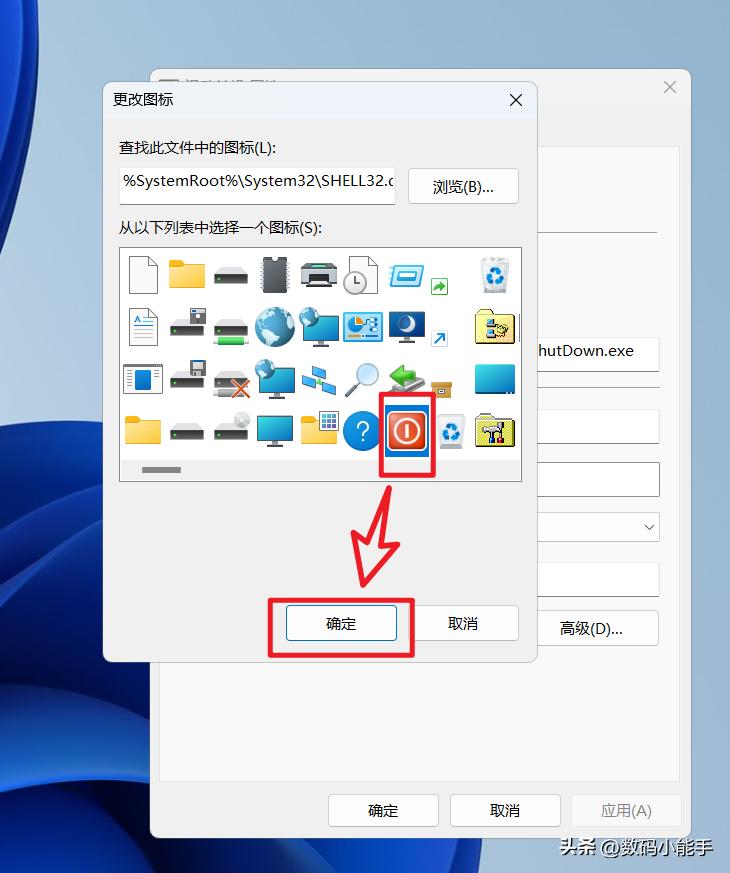
Task: Click the icon file path field
Action: [x=257, y=185]
